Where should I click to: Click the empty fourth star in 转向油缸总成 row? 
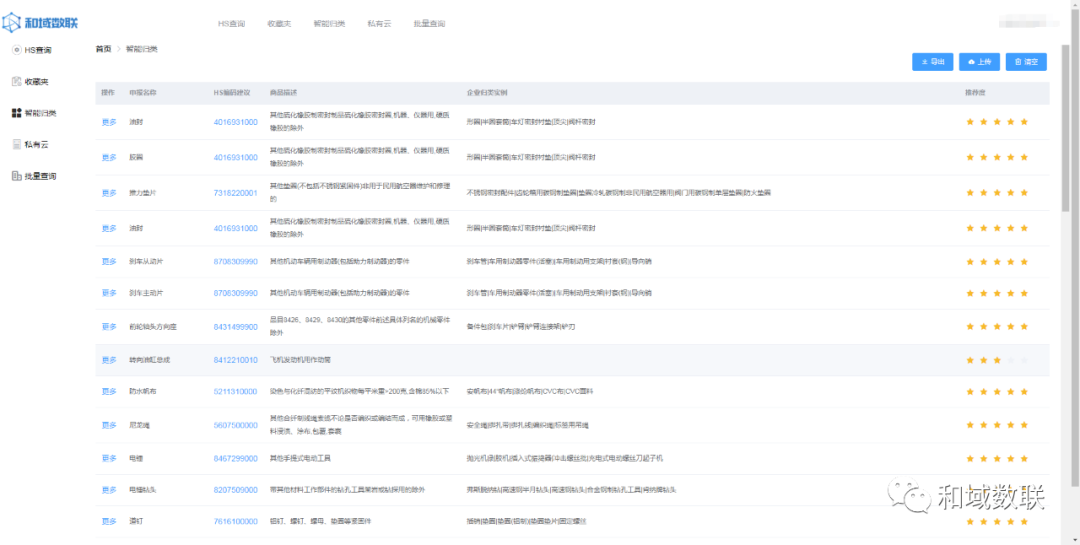tap(1010, 360)
